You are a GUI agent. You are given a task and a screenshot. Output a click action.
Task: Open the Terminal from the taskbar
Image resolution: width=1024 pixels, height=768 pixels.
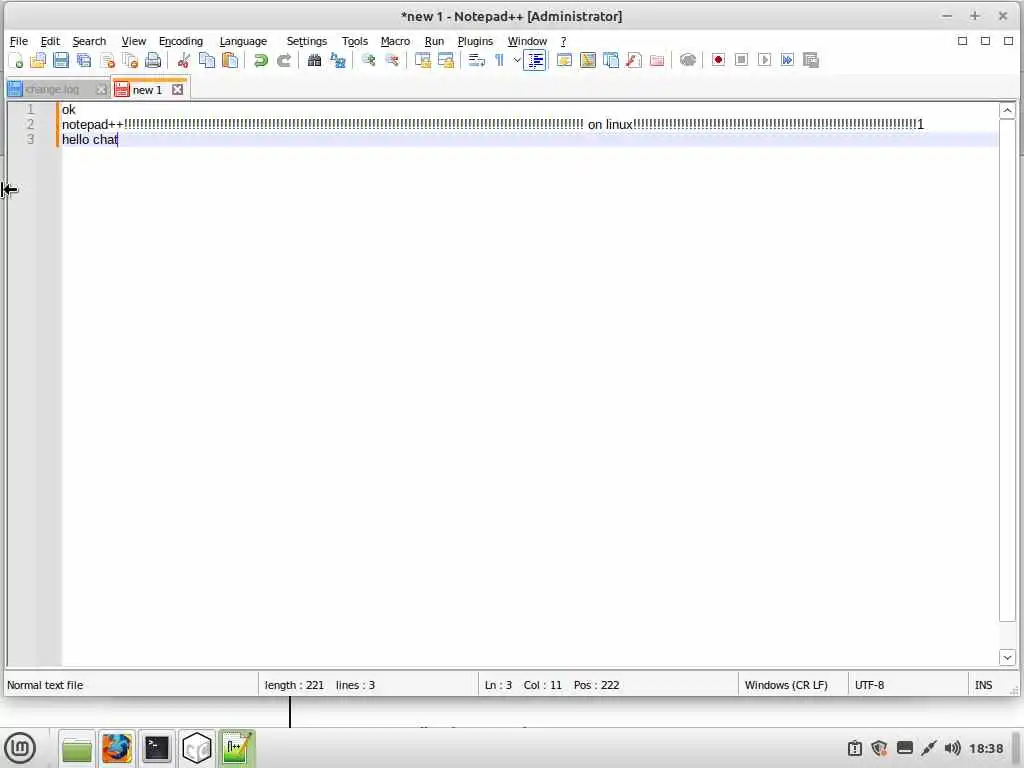point(157,748)
